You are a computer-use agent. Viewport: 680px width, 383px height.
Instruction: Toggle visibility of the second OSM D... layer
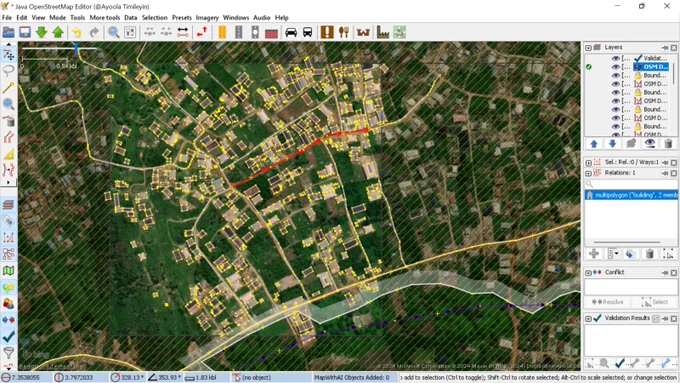(x=615, y=84)
